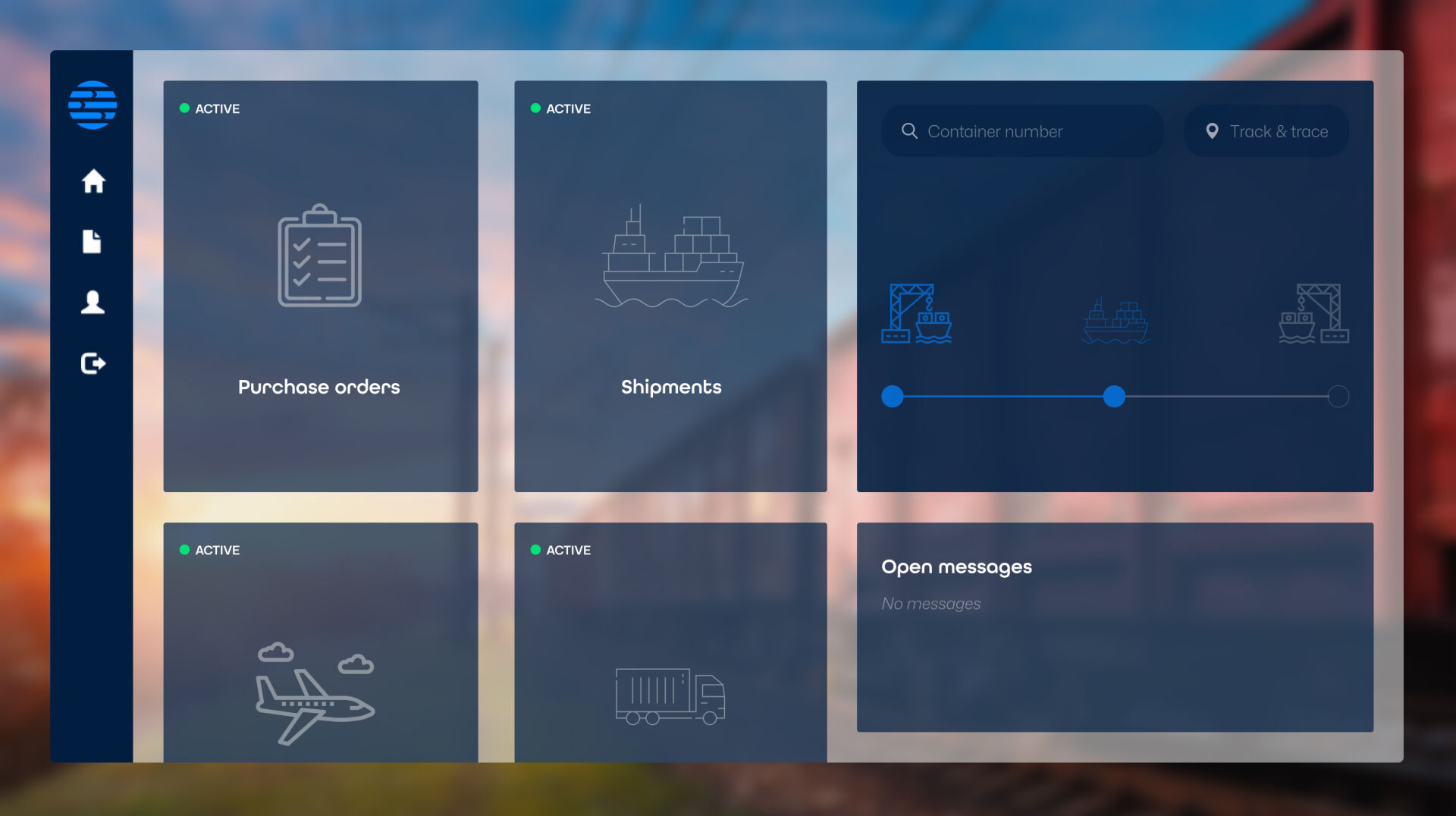Click the middle progress dot on tracker
Screen dimensions: 1456x816
click(1114, 396)
